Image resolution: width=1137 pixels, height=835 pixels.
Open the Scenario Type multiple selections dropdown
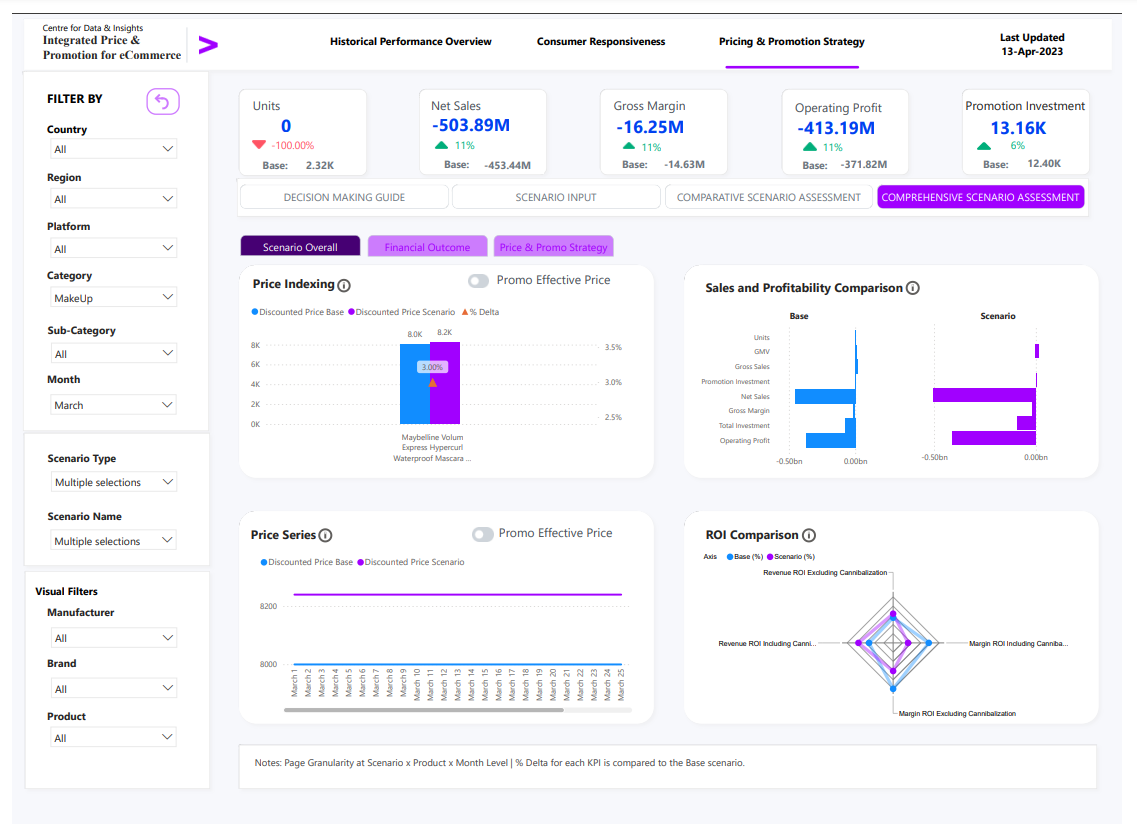[113, 482]
